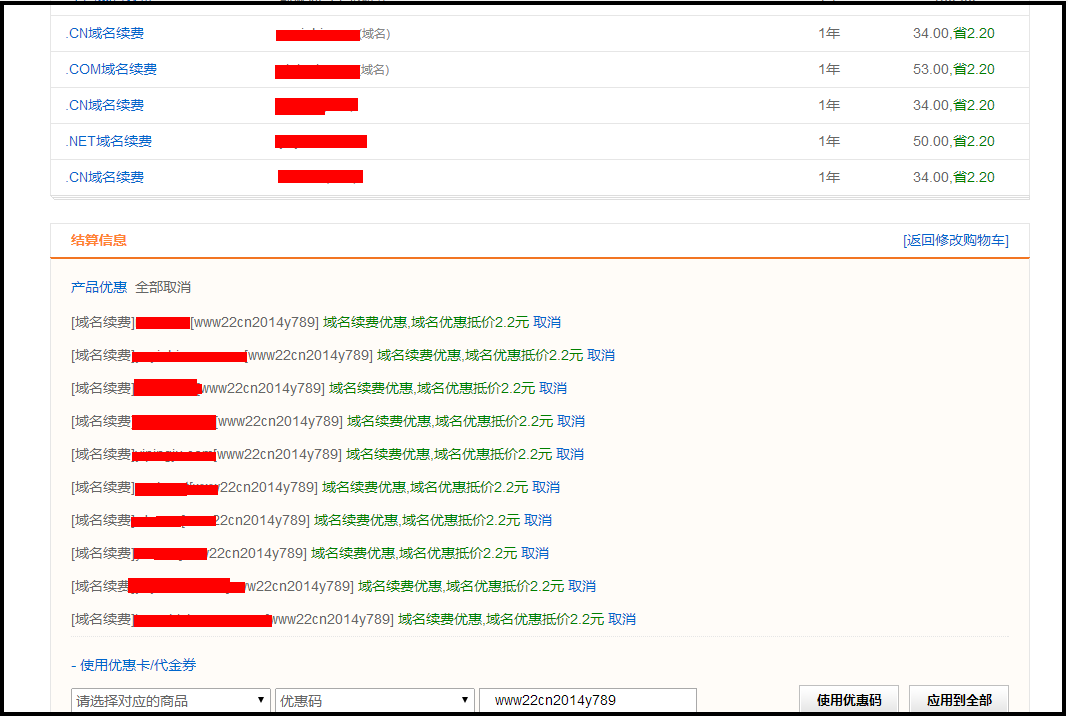Open the .COM域名续费 product link
The image size is (1068, 716).
tap(111, 69)
